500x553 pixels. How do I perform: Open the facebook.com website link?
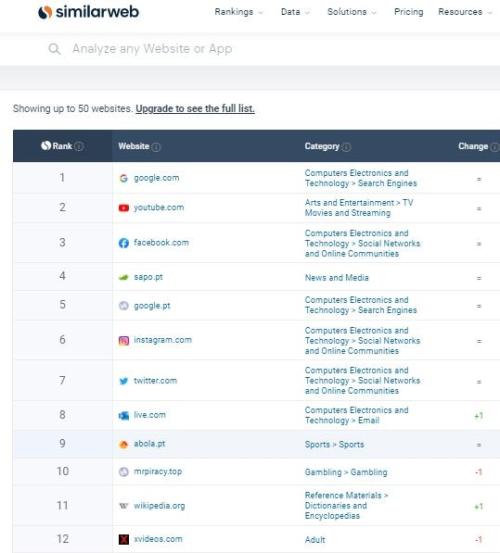tap(161, 243)
